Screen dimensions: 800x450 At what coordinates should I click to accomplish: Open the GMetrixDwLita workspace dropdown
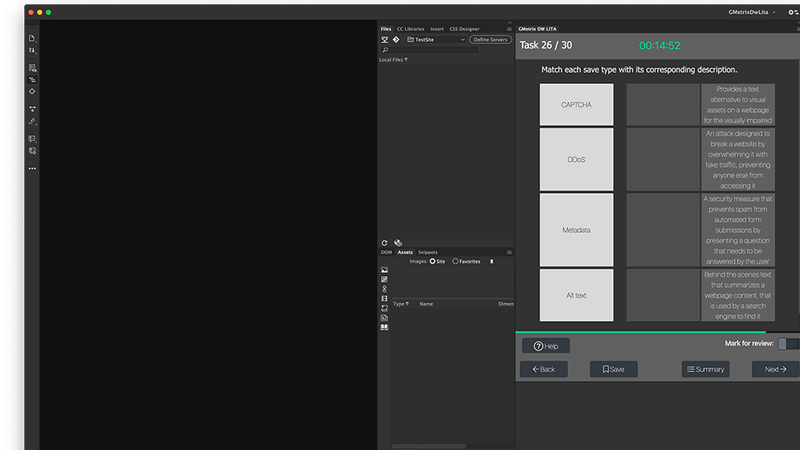(752, 12)
